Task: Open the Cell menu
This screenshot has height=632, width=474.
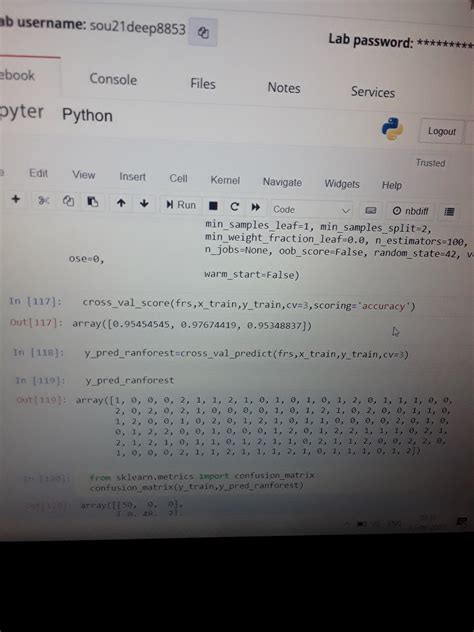Action: 178,179
